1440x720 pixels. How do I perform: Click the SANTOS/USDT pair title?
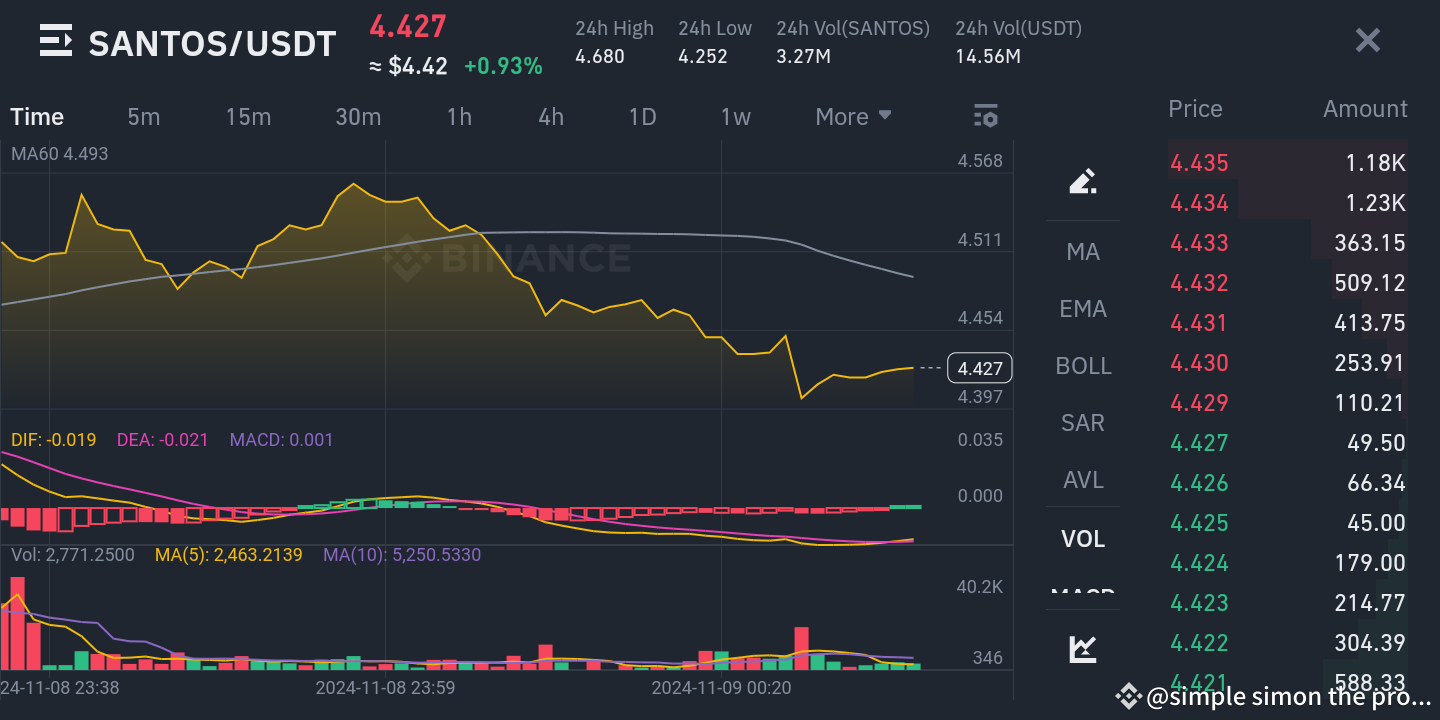(212, 43)
